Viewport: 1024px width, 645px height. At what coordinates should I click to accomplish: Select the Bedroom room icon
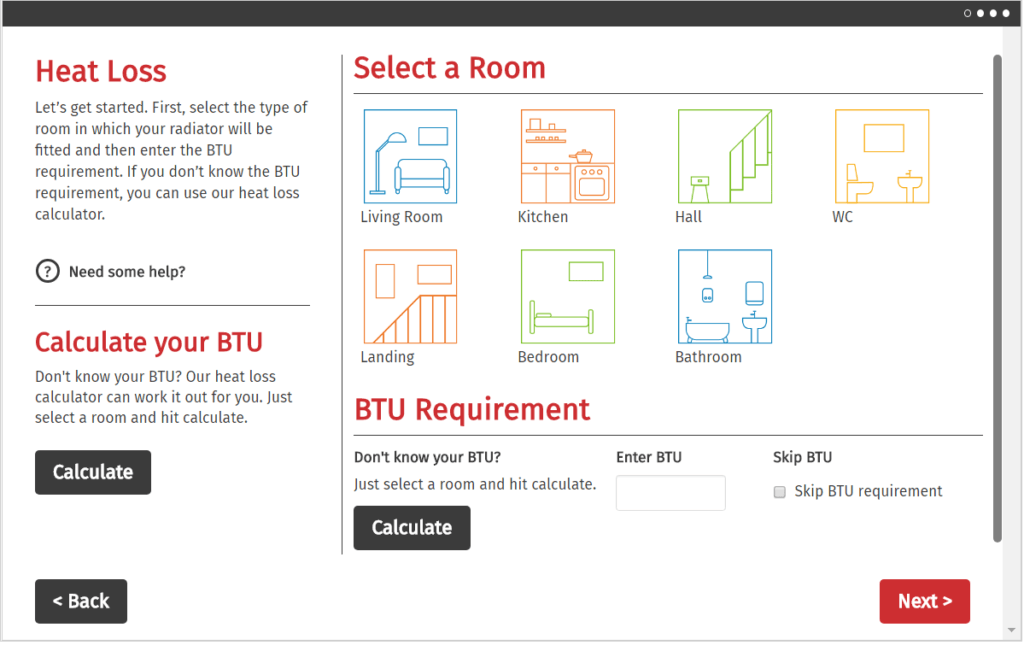(x=567, y=295)
